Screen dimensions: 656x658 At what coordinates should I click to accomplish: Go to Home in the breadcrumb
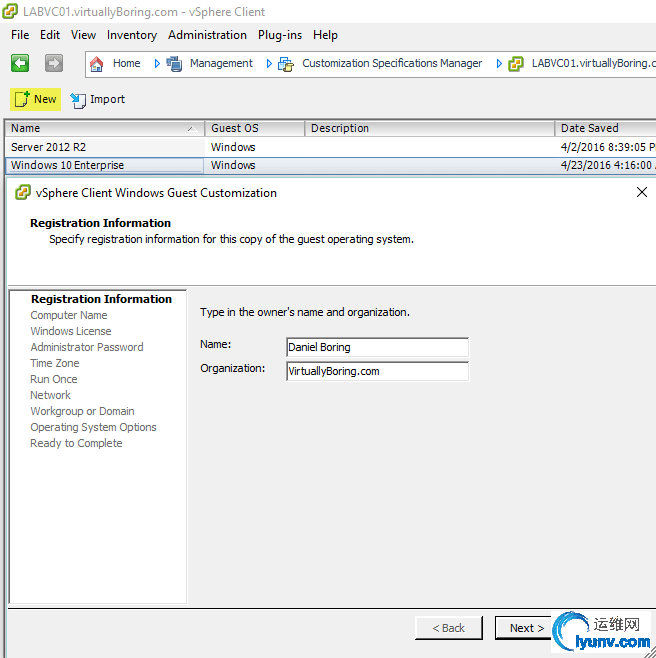(126, 63)
